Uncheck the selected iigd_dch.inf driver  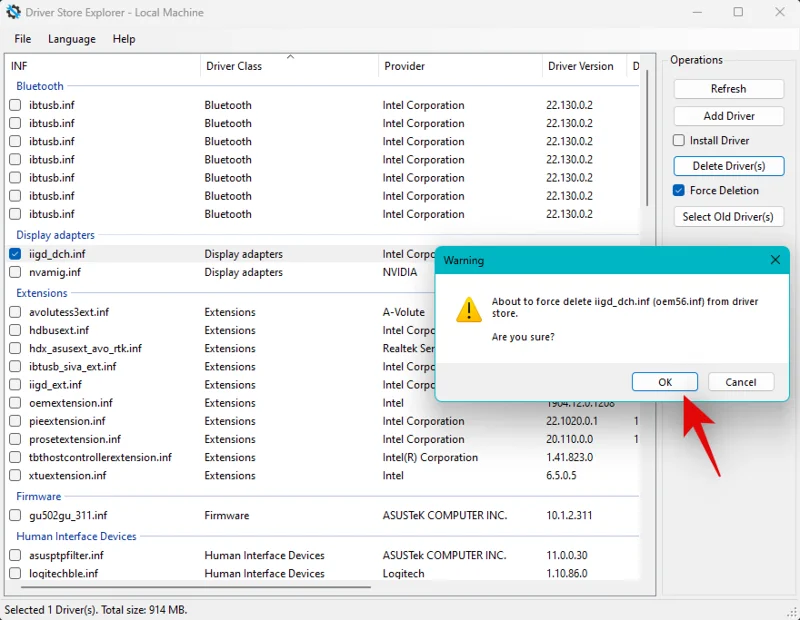click(13, 254)
